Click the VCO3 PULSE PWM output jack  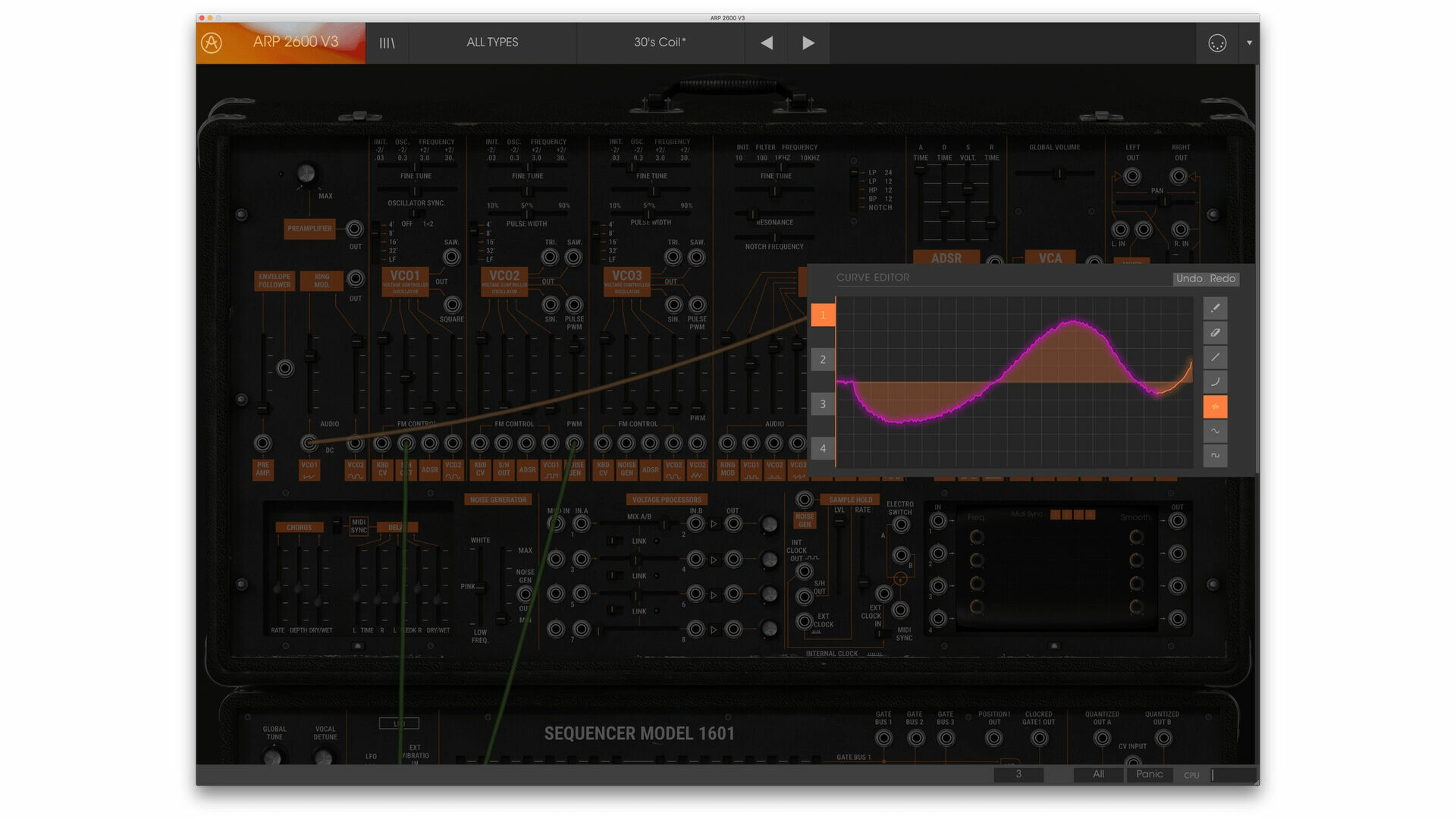(x=697, y=305)
